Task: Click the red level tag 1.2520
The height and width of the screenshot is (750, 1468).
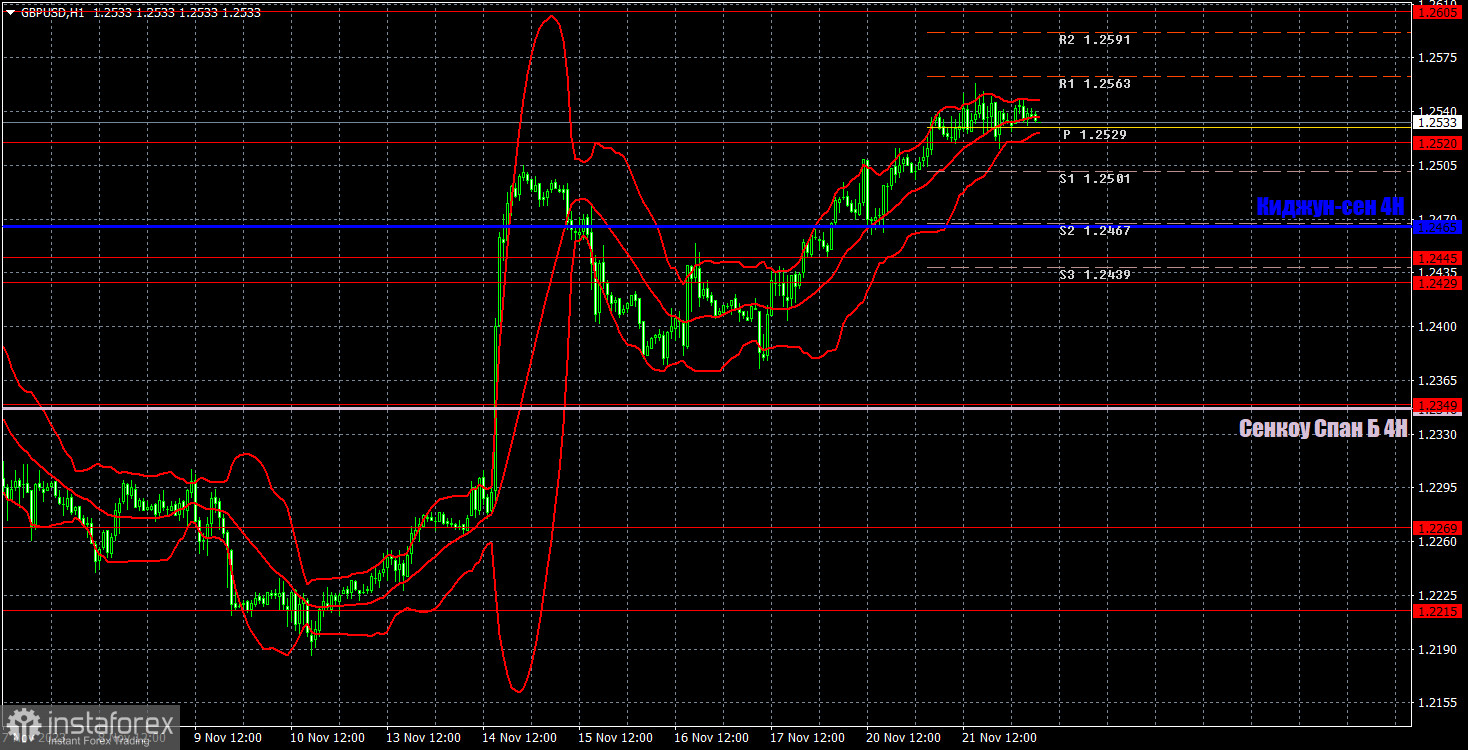Action: click(1438, 143)
